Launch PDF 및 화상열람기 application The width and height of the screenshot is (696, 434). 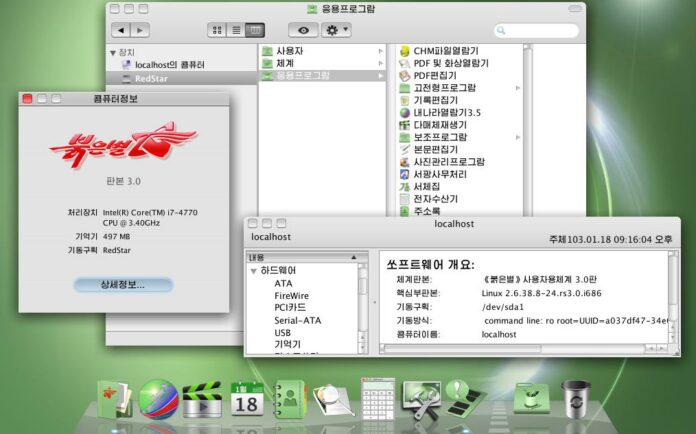(x=451, y=63)
